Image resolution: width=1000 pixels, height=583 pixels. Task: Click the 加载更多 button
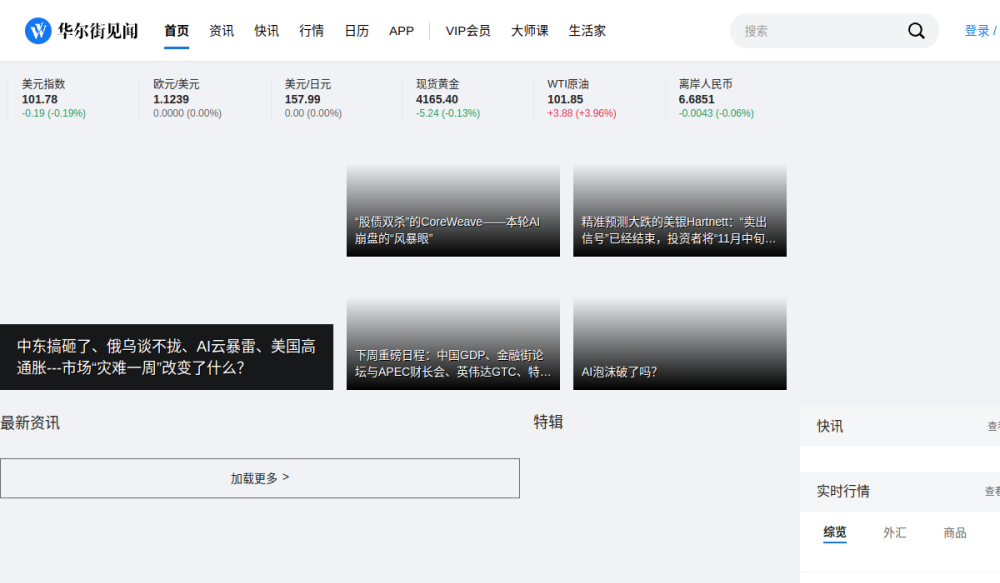point(260,478)
